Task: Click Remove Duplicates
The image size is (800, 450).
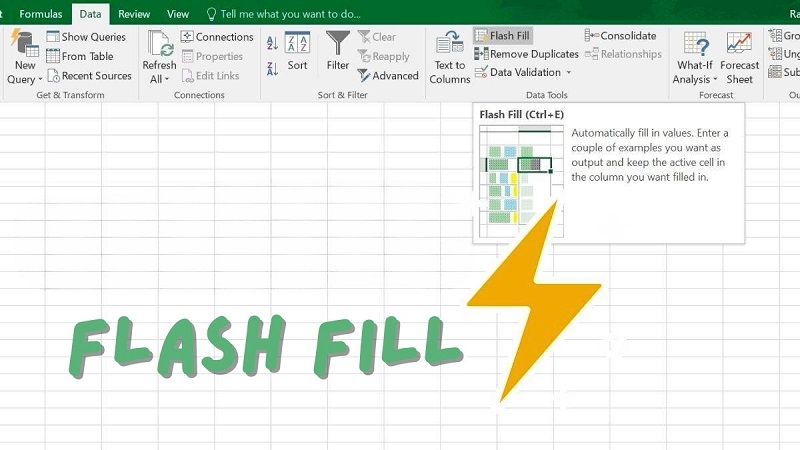Action: coord(525,54)
